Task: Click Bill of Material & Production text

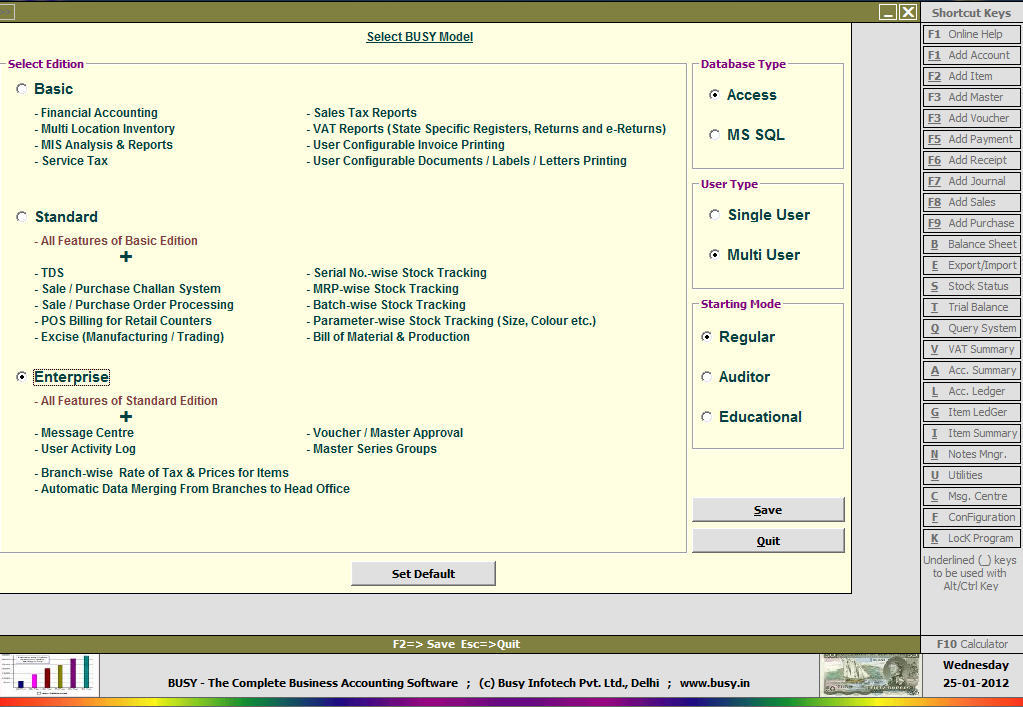Action: click(391, 337)
